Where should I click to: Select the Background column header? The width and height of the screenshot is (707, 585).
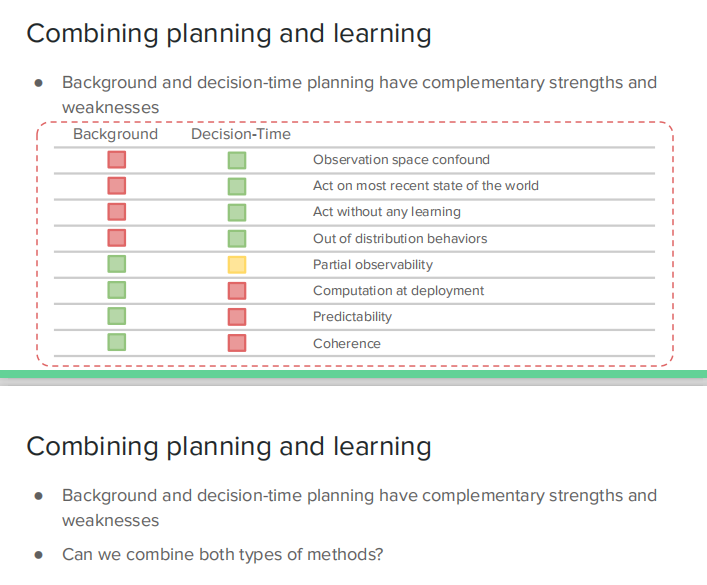click(115, 134)
